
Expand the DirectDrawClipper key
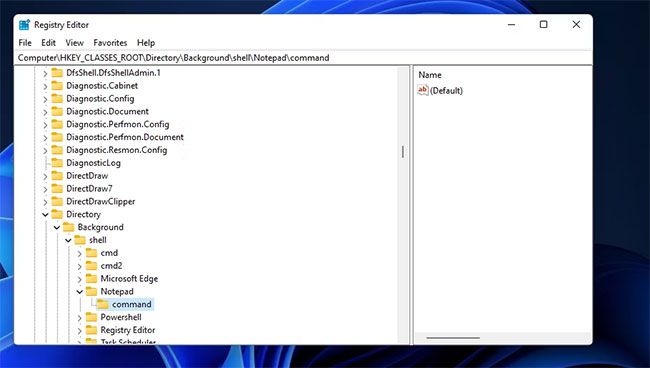[45, 202]
